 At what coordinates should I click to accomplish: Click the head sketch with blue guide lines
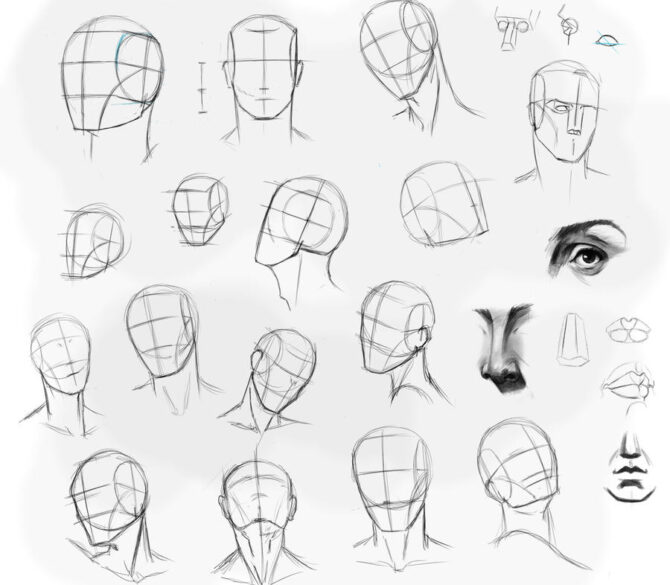click(112, 88)
